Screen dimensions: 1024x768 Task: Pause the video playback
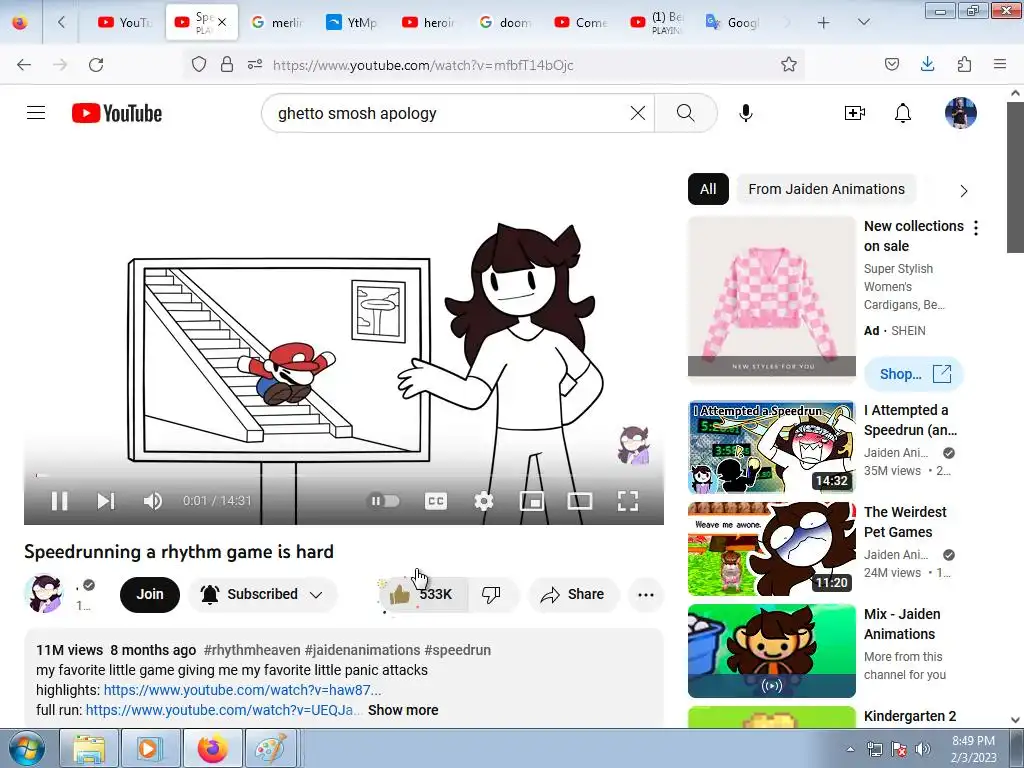[x=59, y=501]
